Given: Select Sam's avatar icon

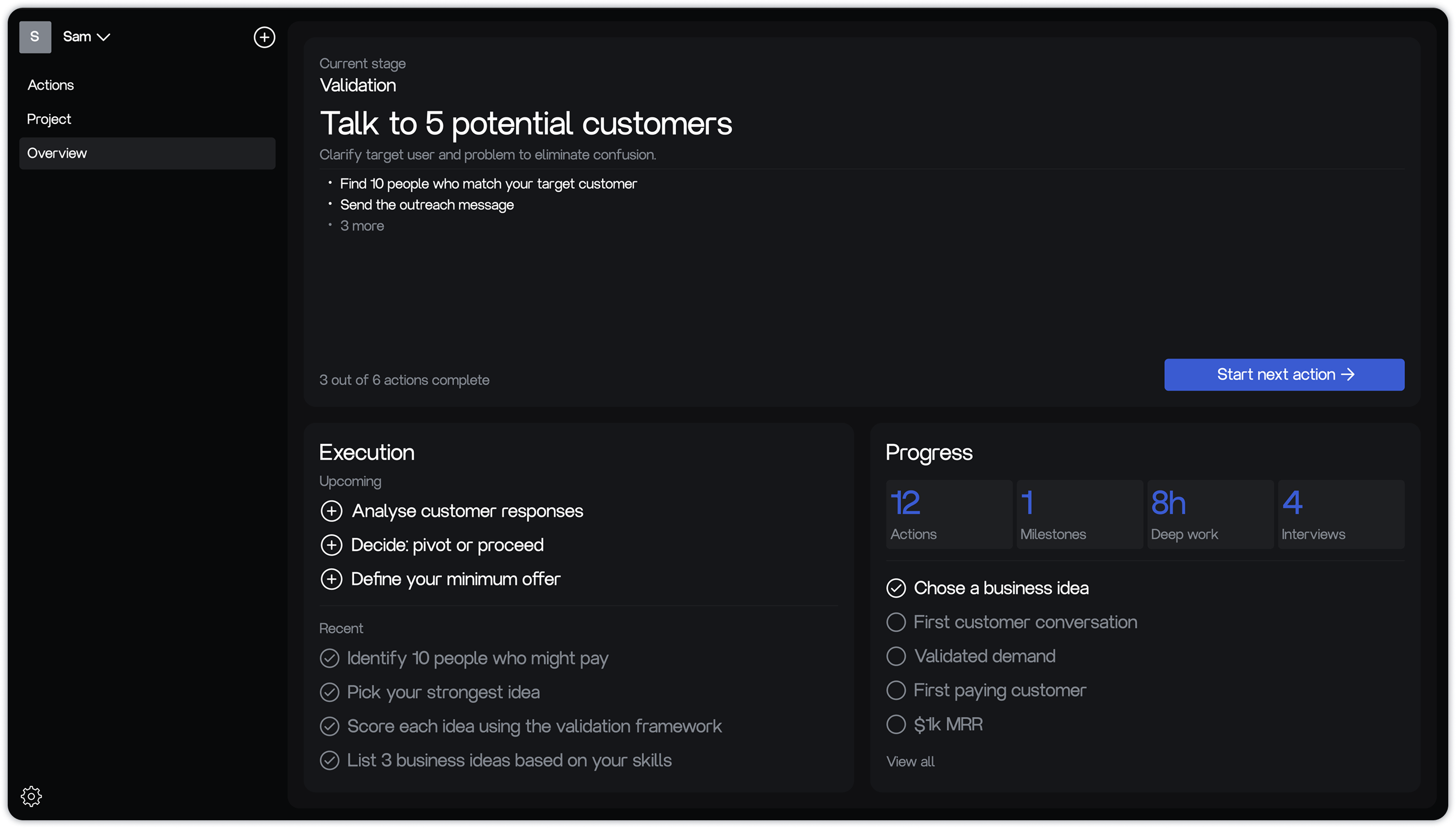Looking at the screenshot, I should coord(35,37).
